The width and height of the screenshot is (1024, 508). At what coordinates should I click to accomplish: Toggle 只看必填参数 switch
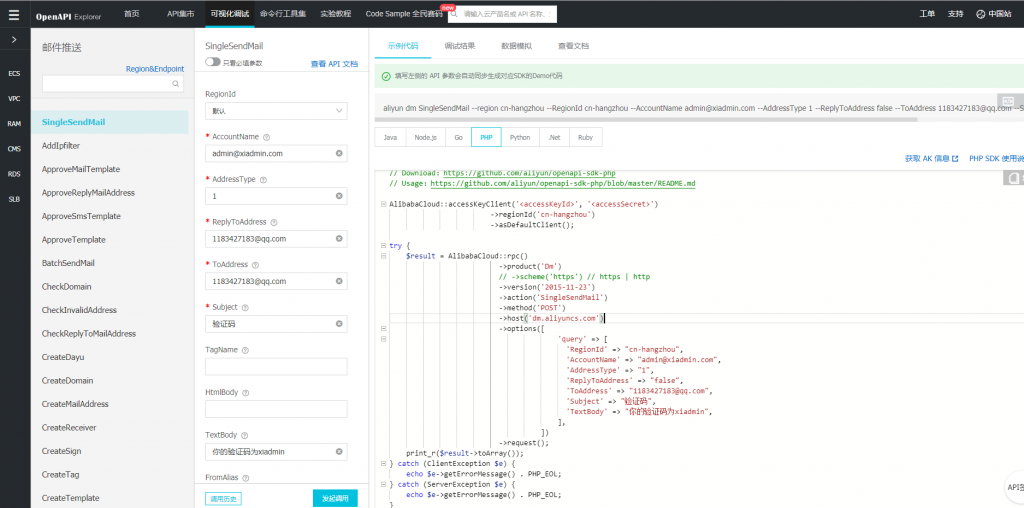213,62
